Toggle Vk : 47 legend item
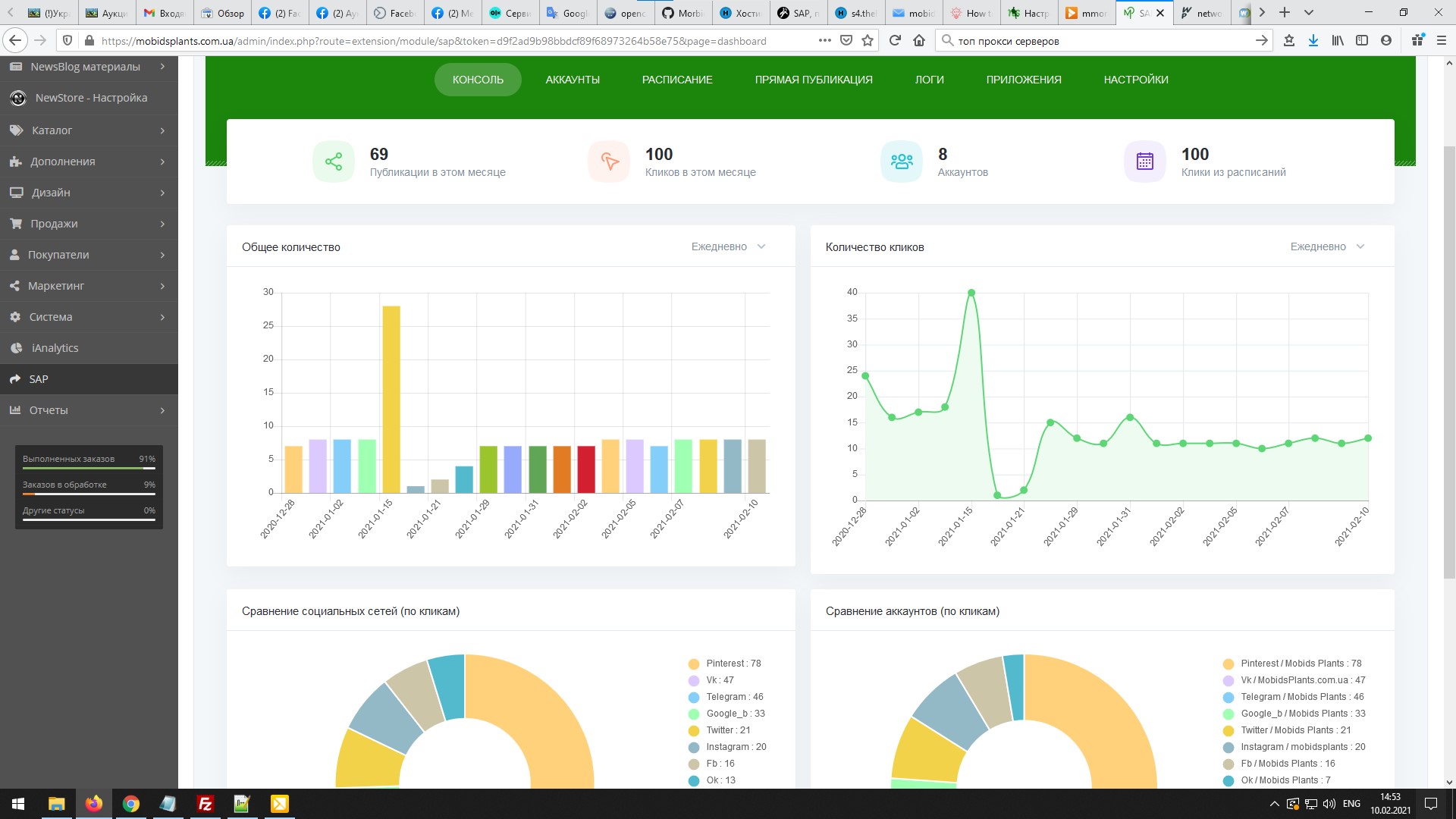Image resolution: width=1456 pixels, height=819 pixels. tap(711, 680)
